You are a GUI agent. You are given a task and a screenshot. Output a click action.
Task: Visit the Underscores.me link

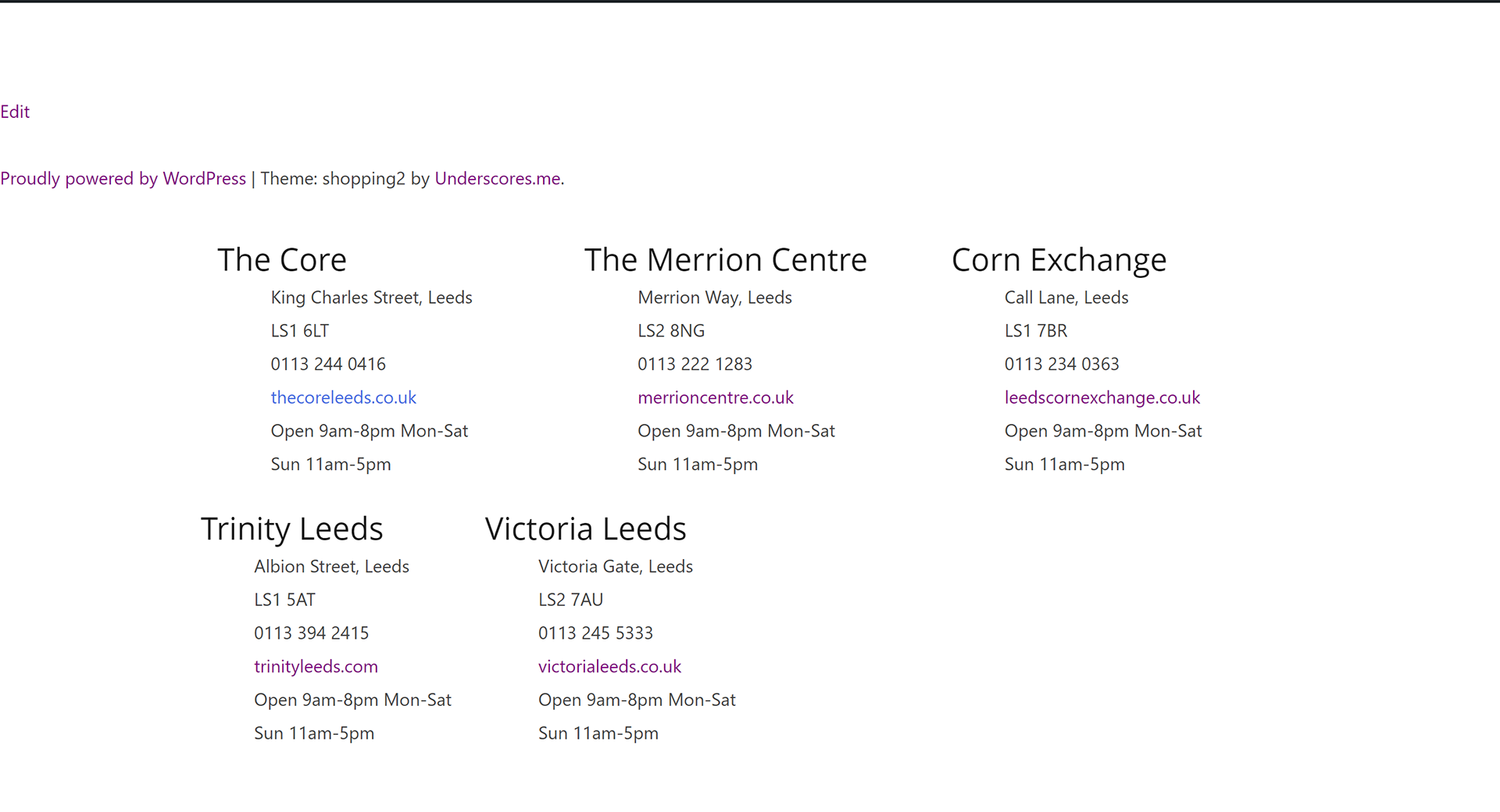click(498, 179)
